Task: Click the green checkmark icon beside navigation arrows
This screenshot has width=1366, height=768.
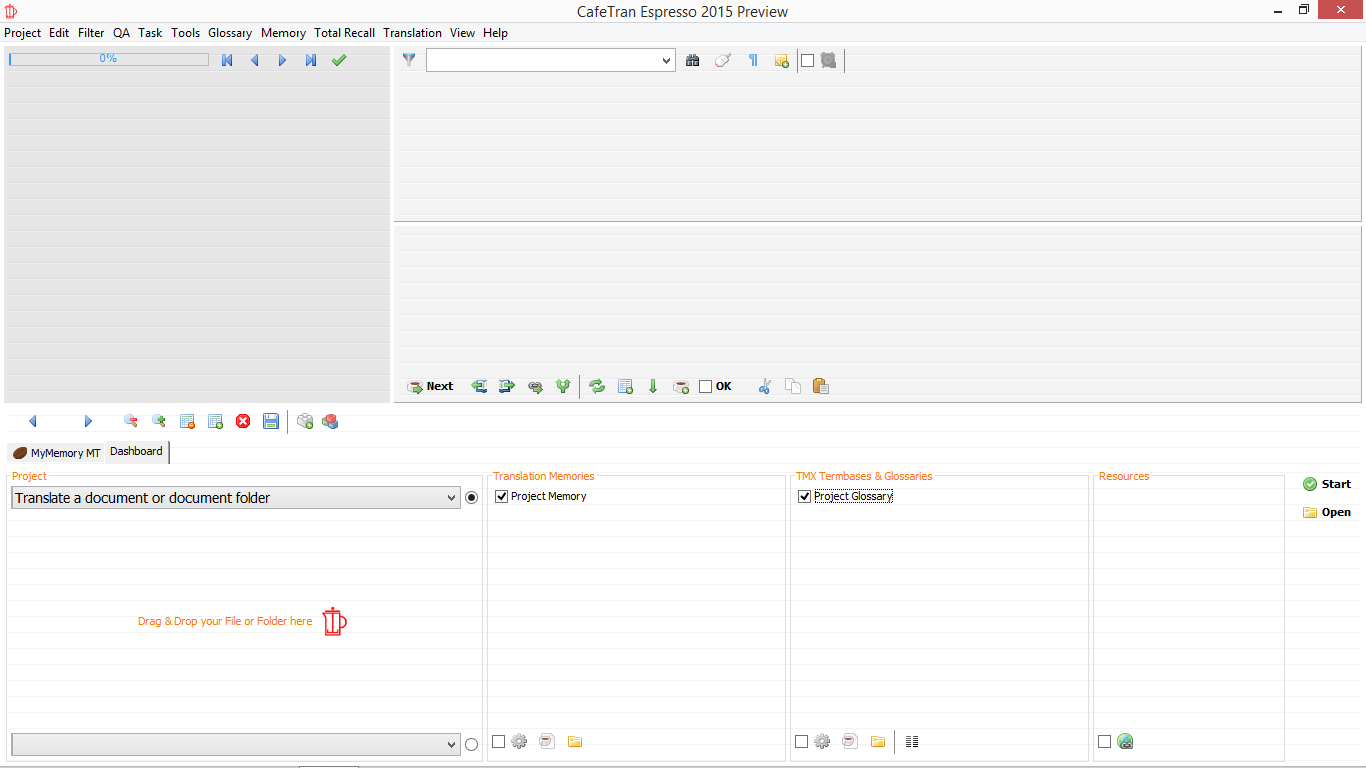Action: pos(339,60)
